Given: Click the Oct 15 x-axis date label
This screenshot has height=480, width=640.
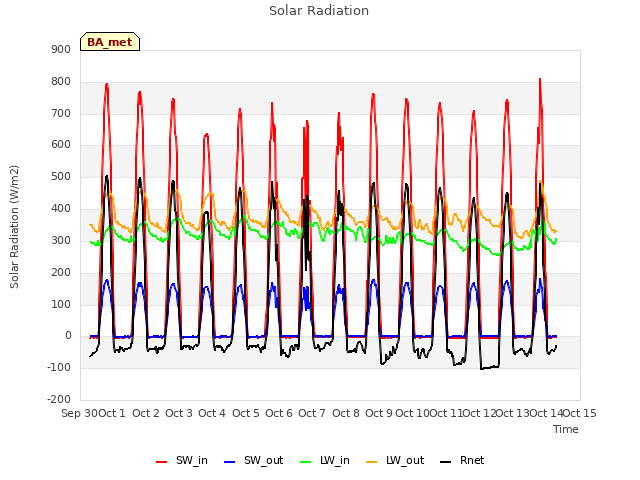Looking at the screenshot, I should 580,413.
